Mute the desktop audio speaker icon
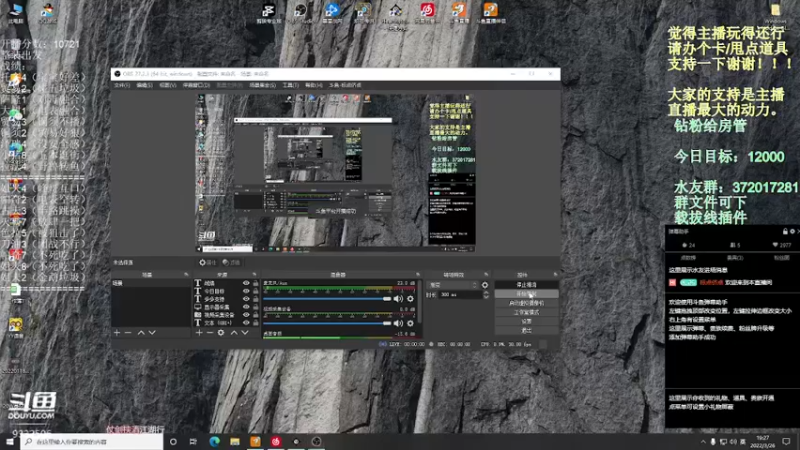 pos(398,298)
